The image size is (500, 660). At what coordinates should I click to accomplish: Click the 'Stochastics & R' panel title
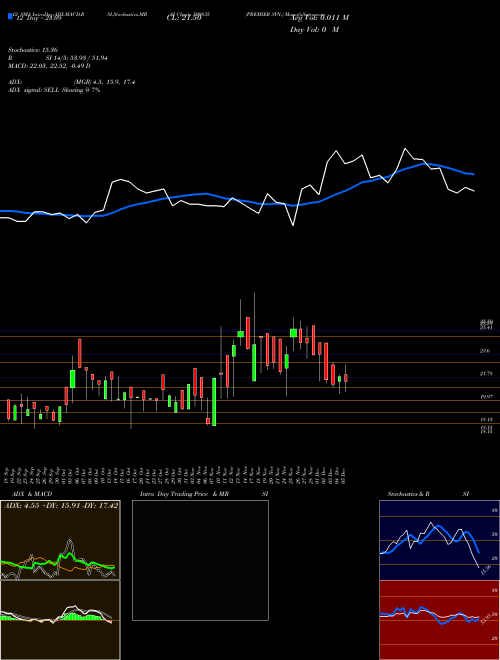[x=409, y=494]
